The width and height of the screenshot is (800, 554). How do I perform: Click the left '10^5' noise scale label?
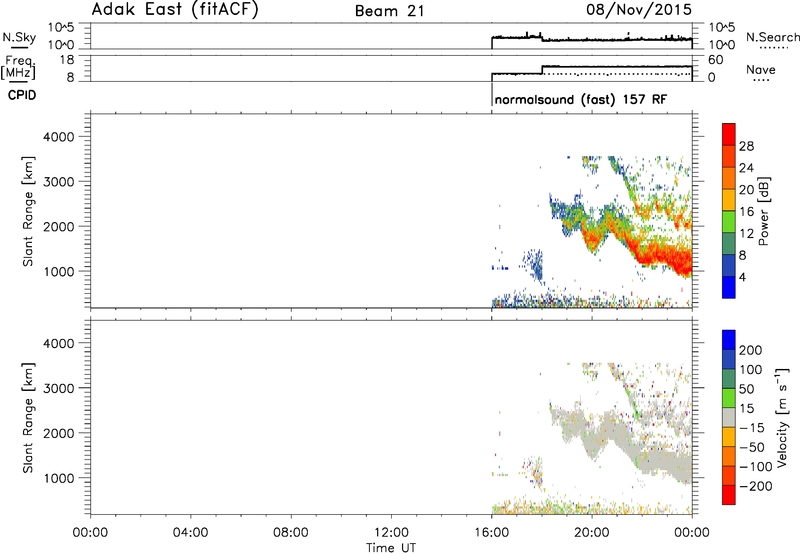pyautogui.click(x=61, y=27)
